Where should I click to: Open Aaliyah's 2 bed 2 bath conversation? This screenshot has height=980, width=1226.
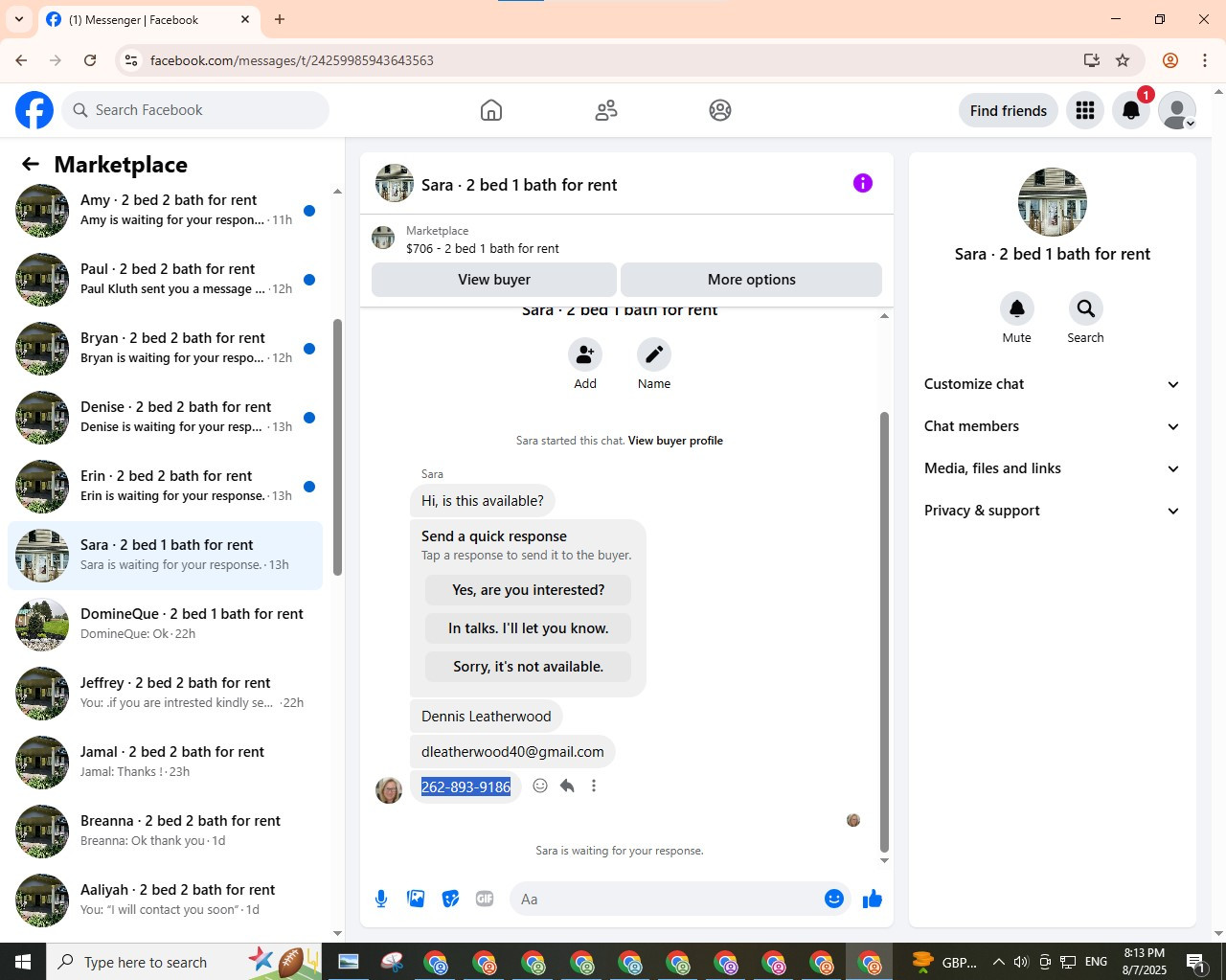point(166,900)
